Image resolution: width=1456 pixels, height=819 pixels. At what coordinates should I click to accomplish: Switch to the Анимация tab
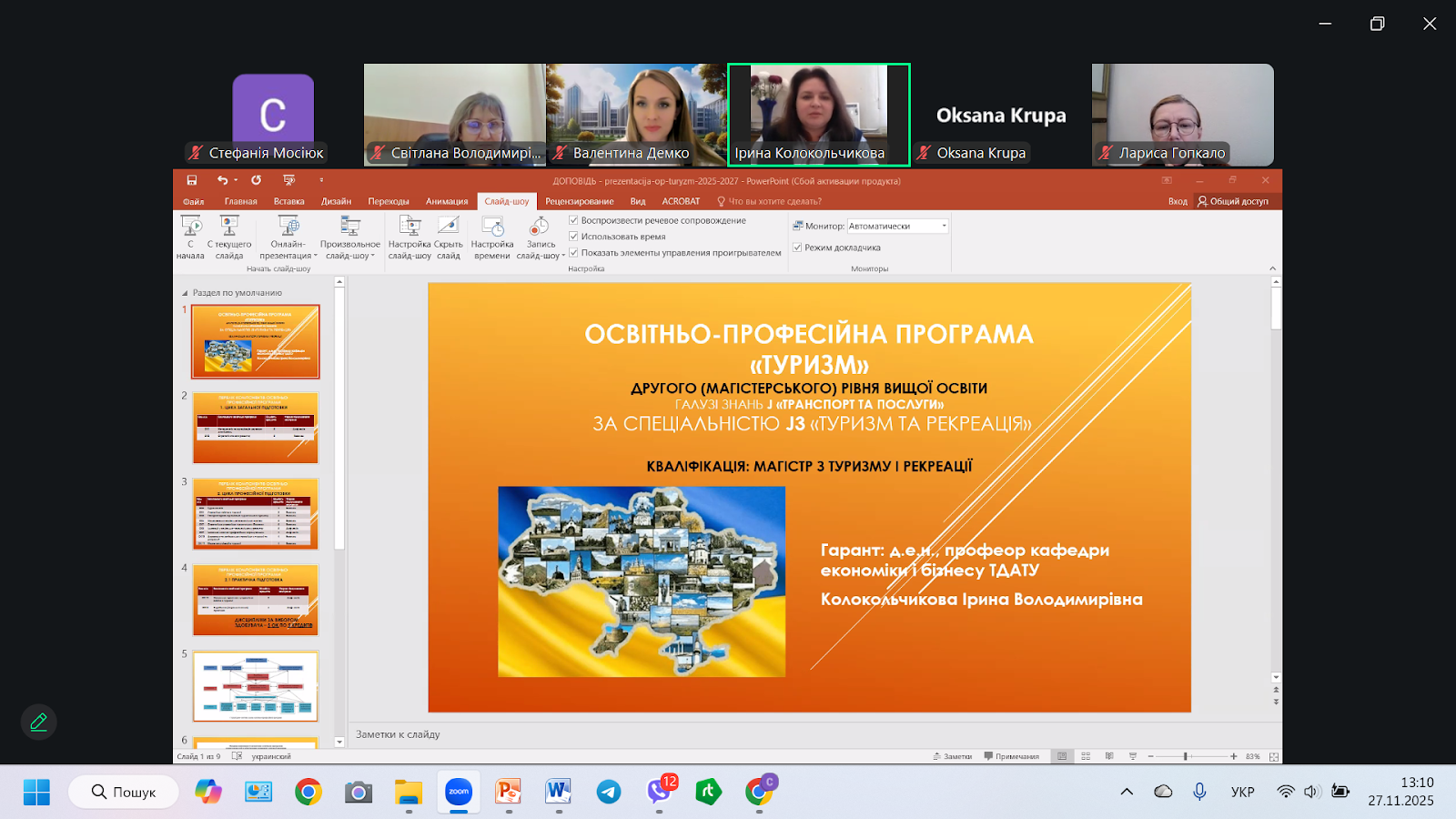point(447,201)
